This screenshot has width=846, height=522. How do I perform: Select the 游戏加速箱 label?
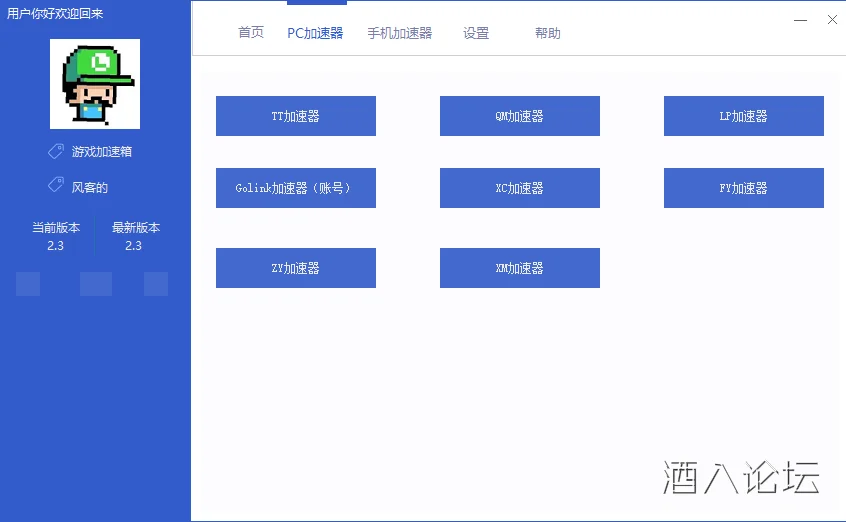[x=102, y=152]
